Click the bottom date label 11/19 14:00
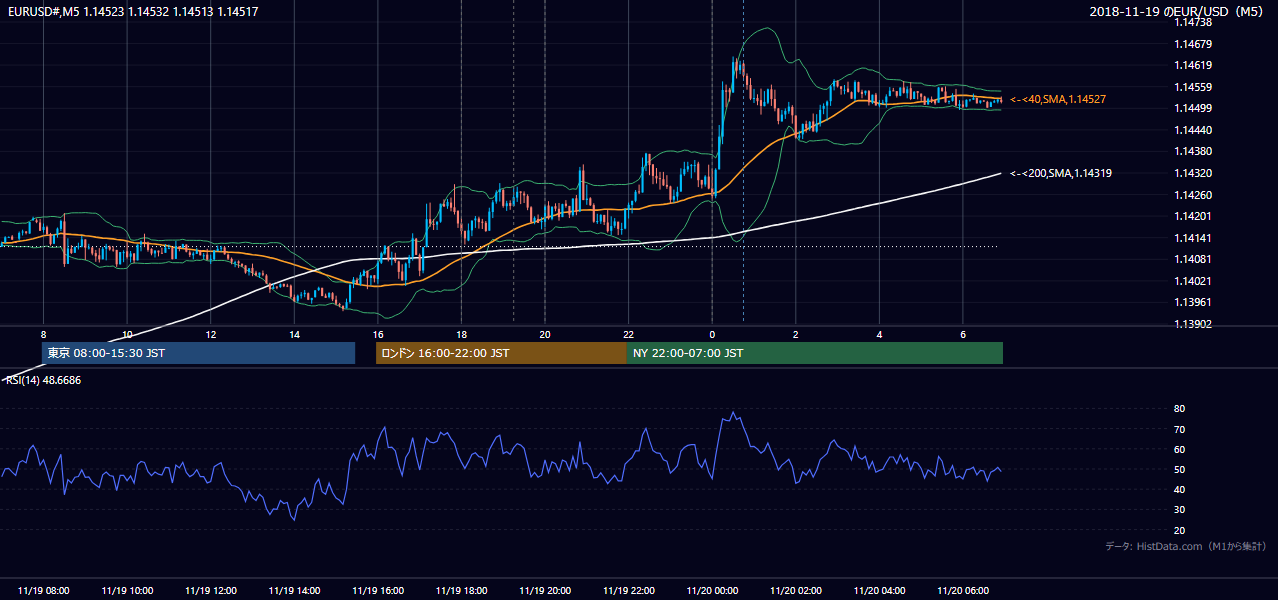 [x=294, y=591]
